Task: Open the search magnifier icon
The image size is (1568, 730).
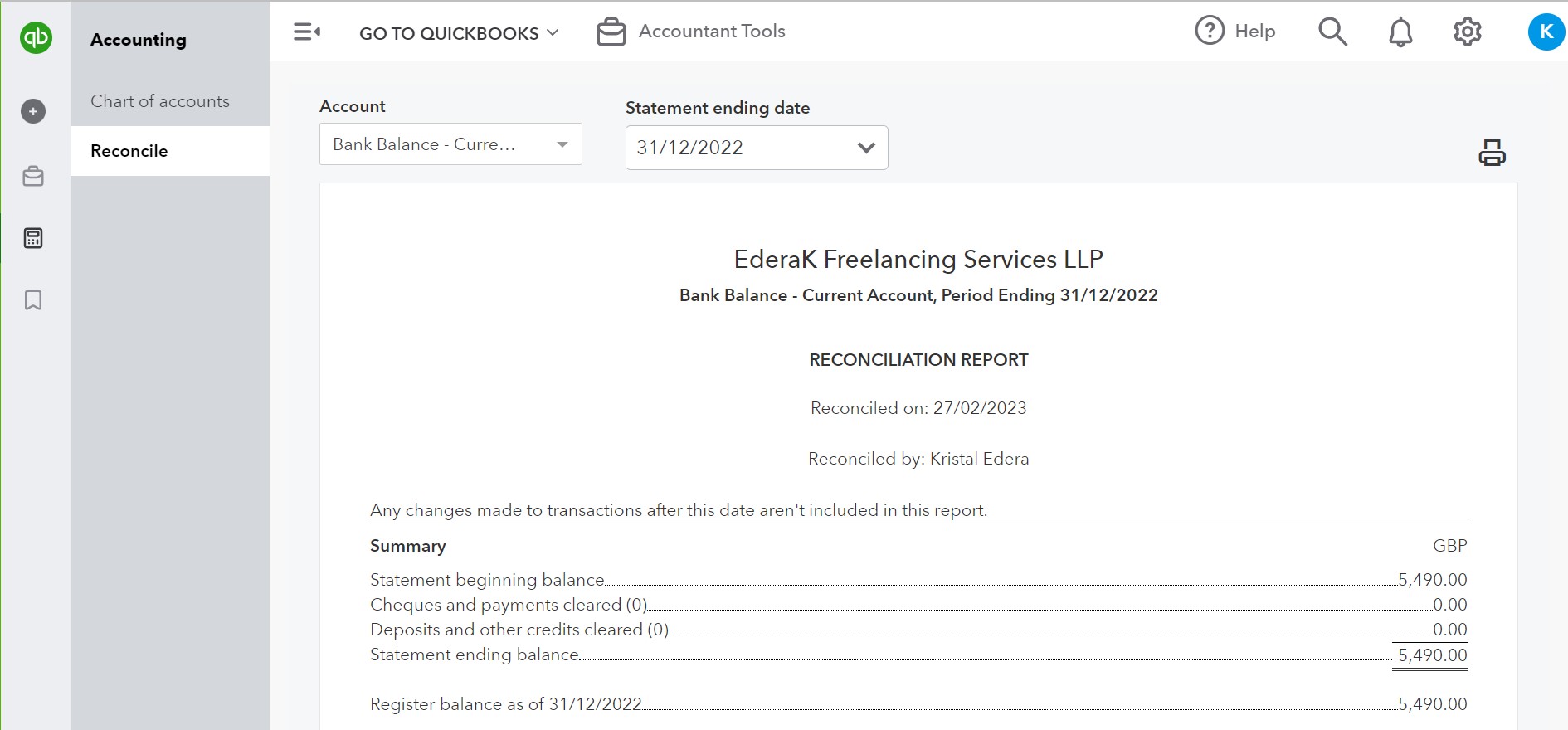Action: coord(1332,32)
